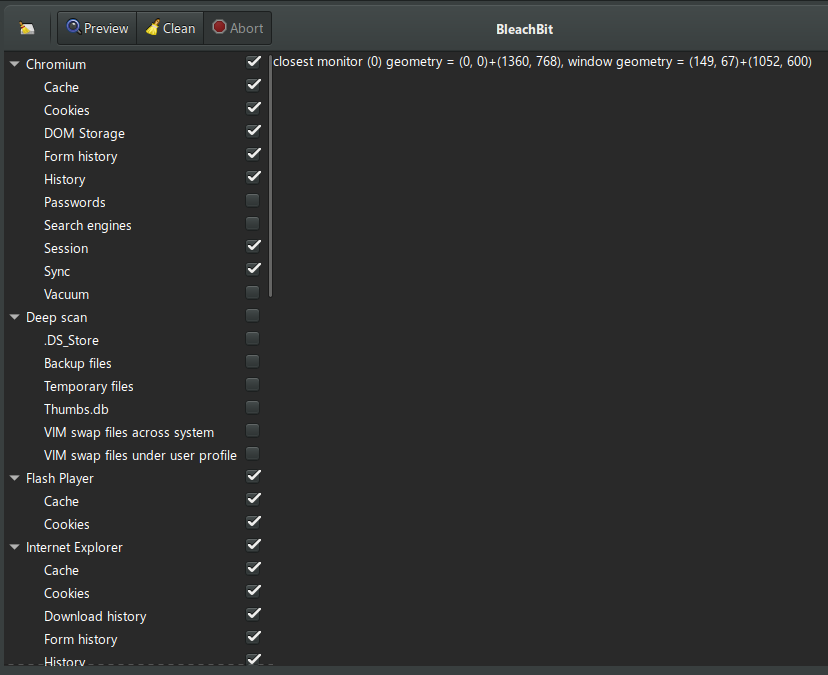Uncheck Internet Explorer Cookies checkbox
This screenshot has height=675, width=828.
pyautogui.click(x=253, y=591)
